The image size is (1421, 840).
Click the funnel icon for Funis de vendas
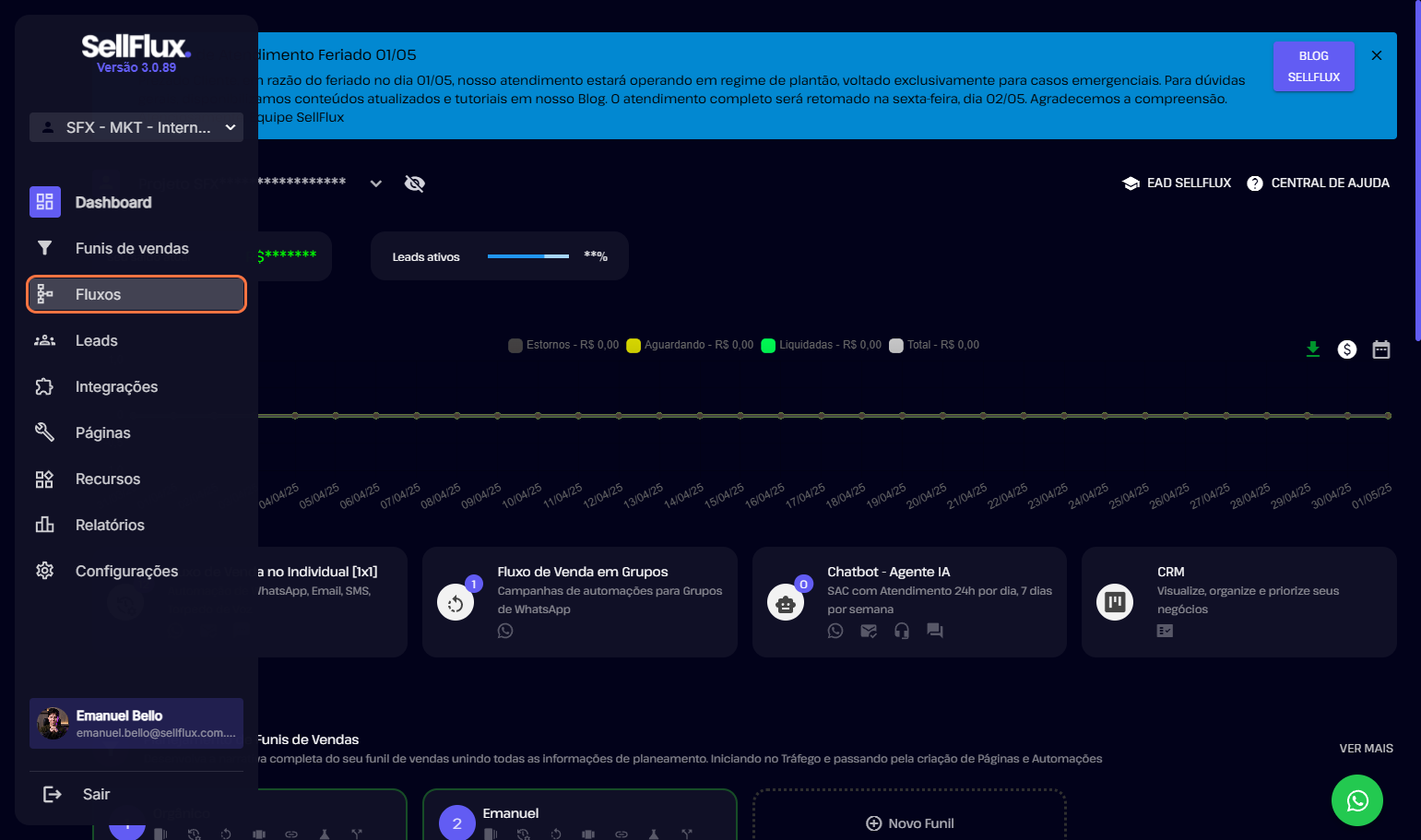[x=44, y=248]
